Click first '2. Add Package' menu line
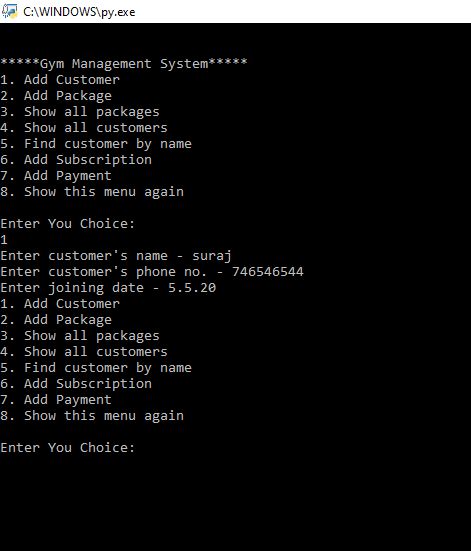 [x=56, y=96]
